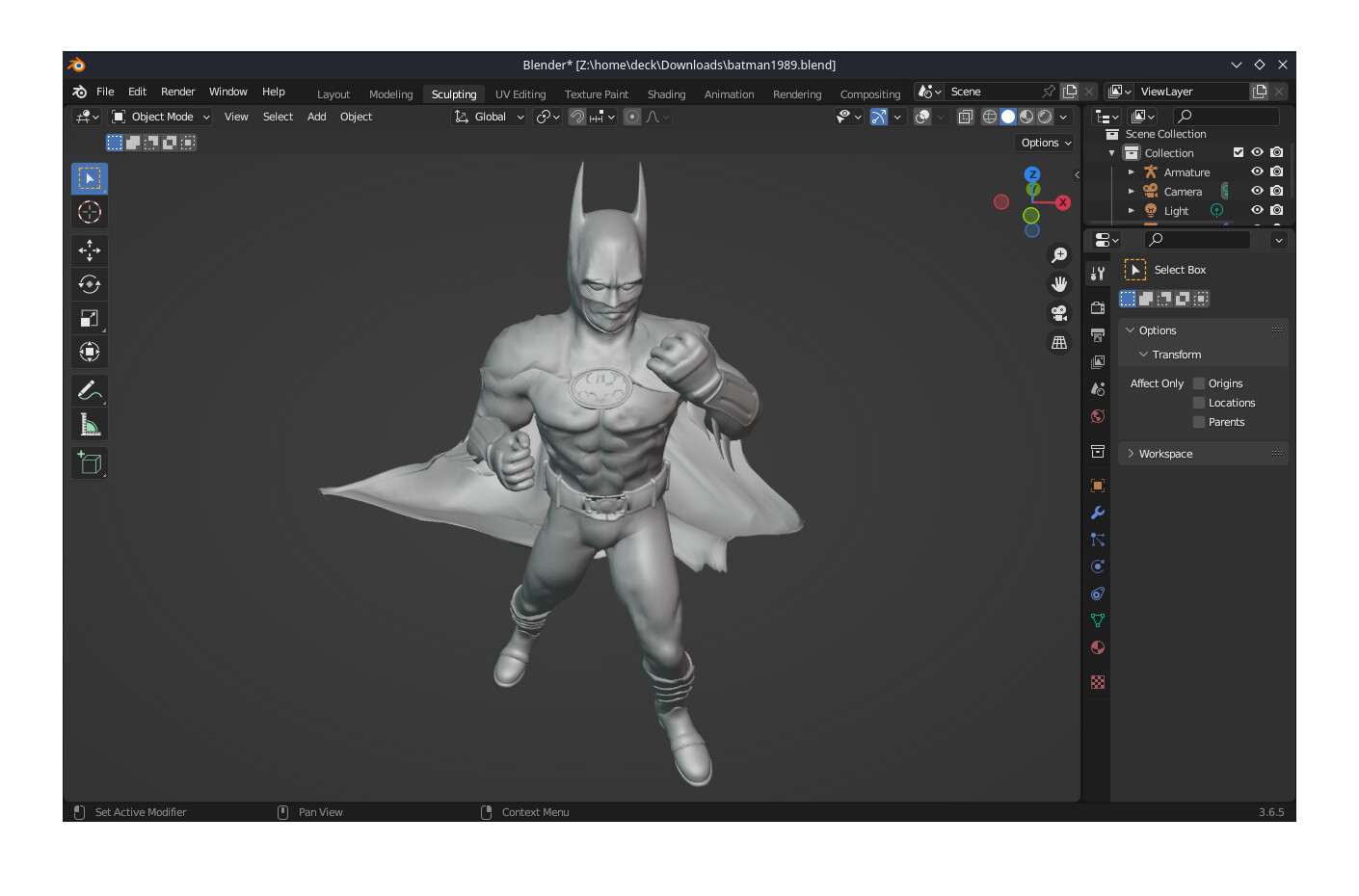Screen dimensions: 1359x896
Task: Collapse the Collection tree item
Action: (x=1112, y=153)
